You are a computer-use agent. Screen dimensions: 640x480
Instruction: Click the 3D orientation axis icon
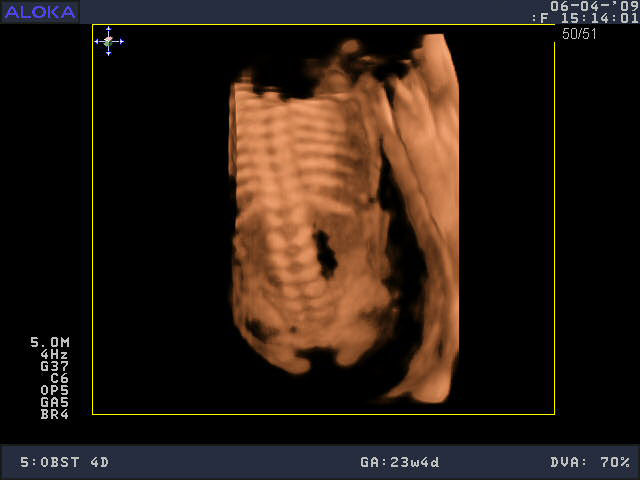109,41
